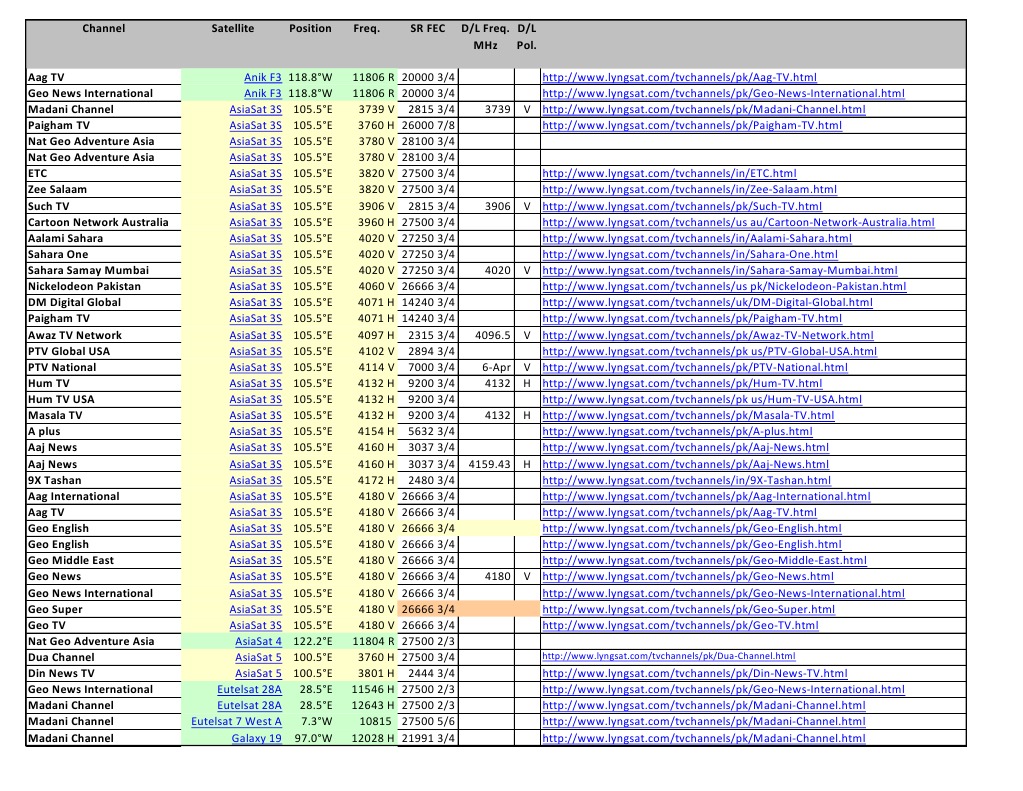Open the Sahara-One.html link
The height and width of the screenshot is (791, 1023).
(690, 254)
